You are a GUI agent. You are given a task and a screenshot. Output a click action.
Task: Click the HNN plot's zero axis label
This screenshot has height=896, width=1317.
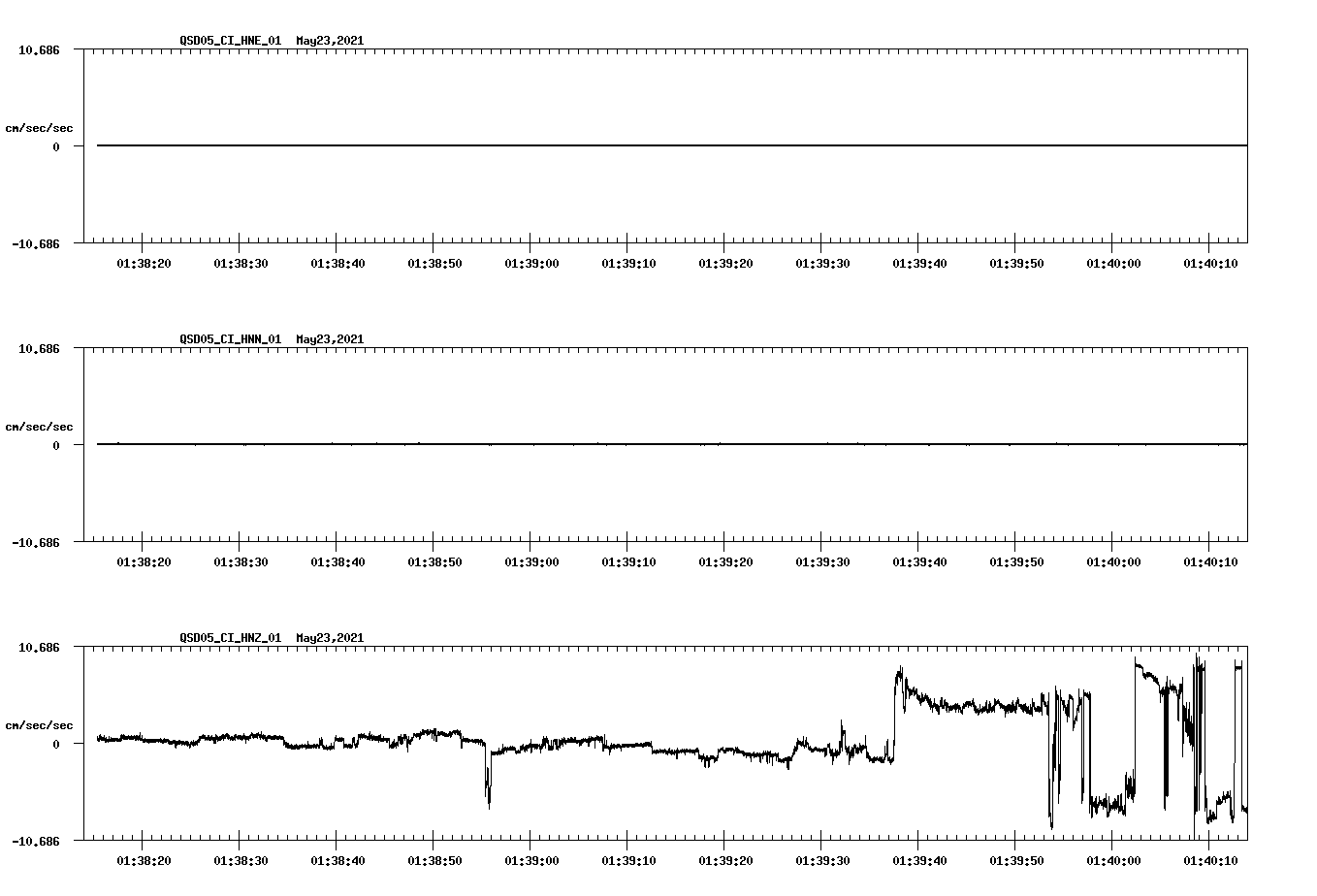[56, 446]
